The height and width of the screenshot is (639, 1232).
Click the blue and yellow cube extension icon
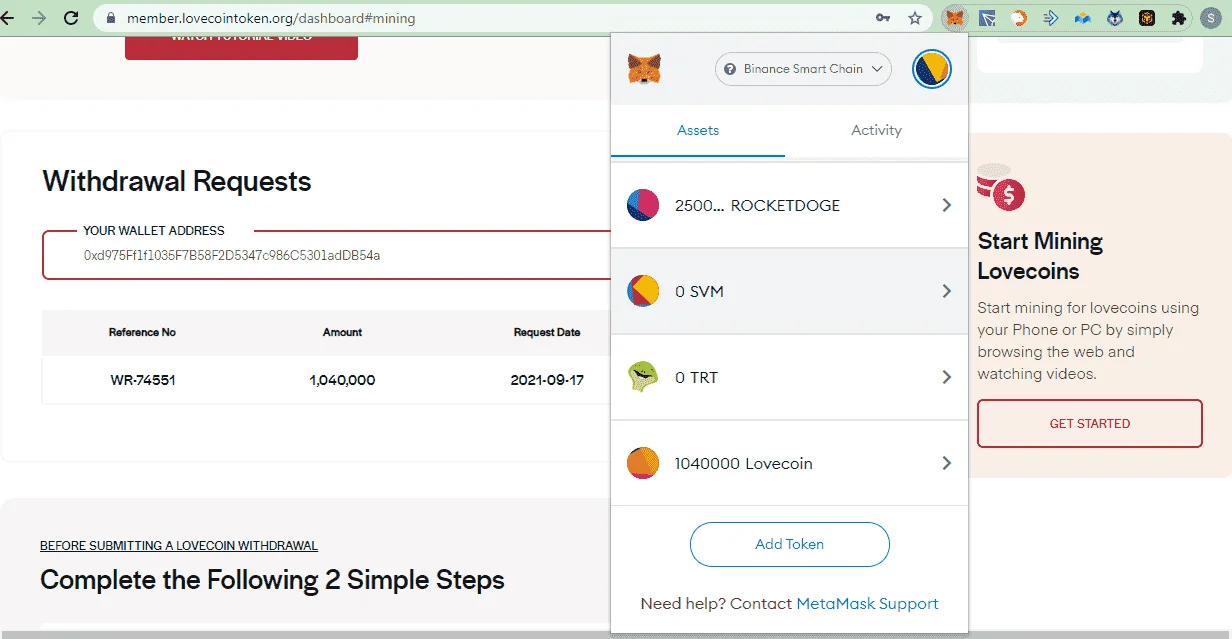[1083, 18]
